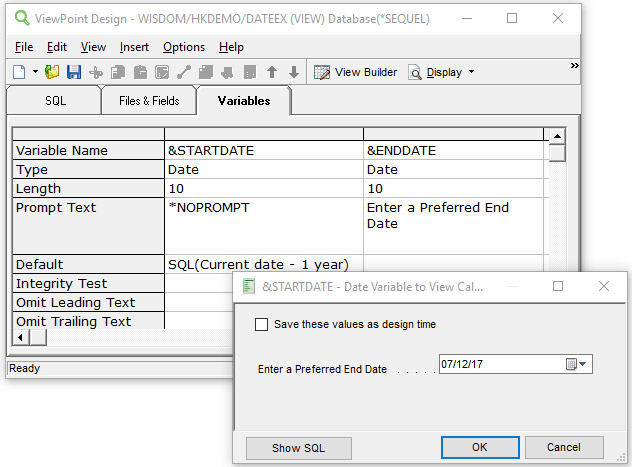Click the Cut scissors icon

coord(96,73)
